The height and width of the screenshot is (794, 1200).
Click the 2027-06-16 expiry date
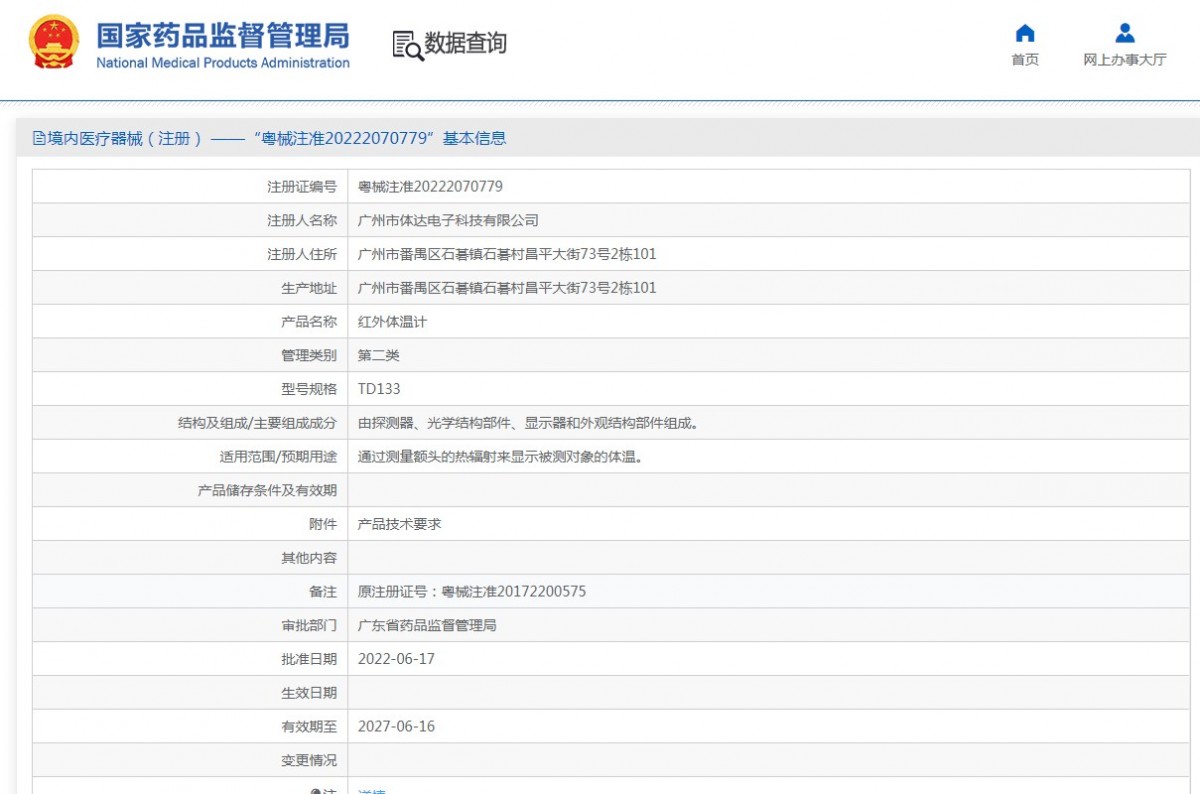point(396,726)
